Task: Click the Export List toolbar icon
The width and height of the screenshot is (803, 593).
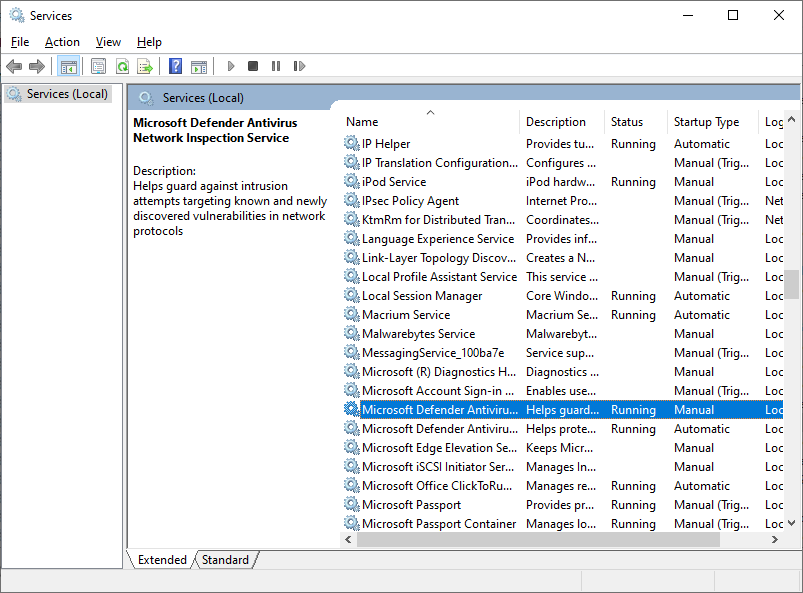Action: [x=145, y=67]
